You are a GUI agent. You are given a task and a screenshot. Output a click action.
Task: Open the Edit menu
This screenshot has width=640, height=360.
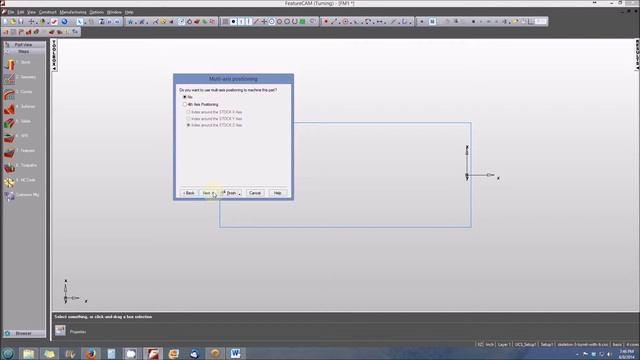pos(20,12)
